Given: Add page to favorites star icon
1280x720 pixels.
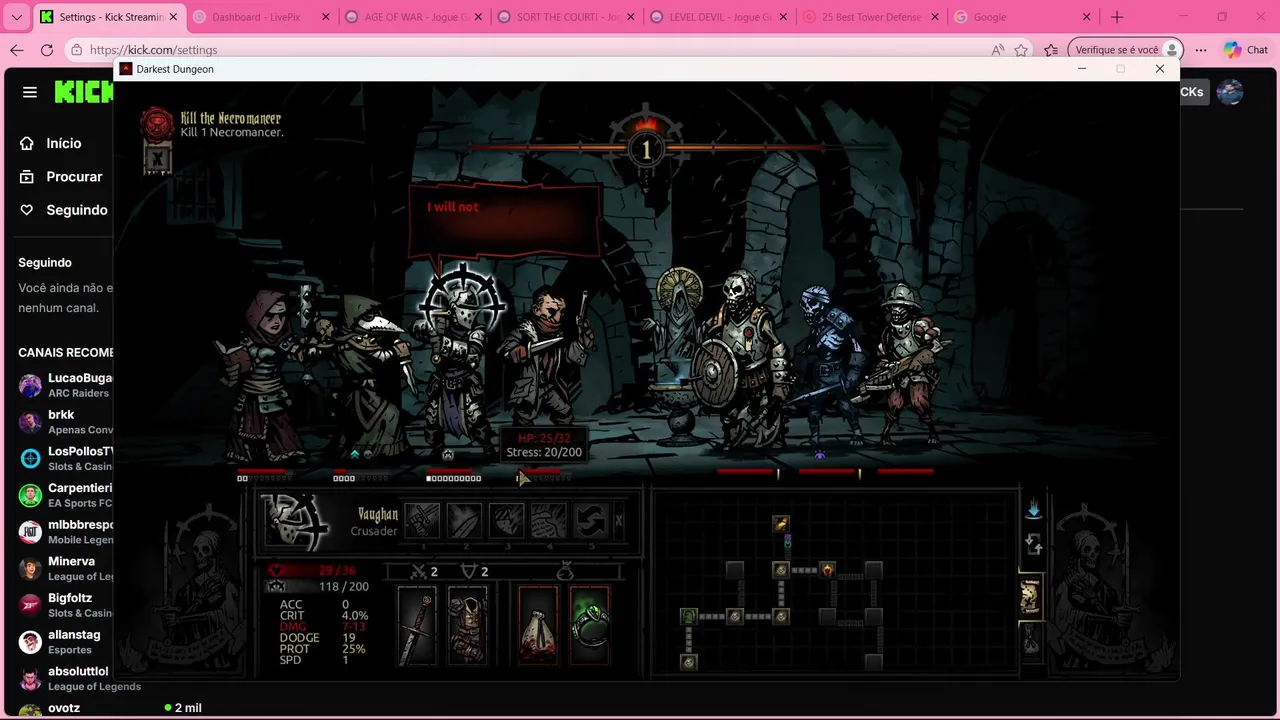Looking at the screenshot, I should (1021, 50).
